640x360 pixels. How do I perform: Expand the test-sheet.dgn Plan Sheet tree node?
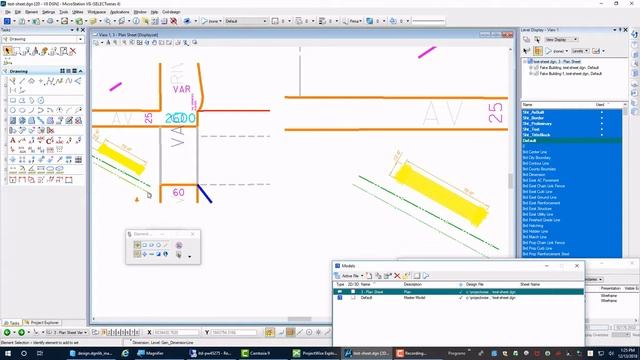pyautogui.click(x=525, y=62)
